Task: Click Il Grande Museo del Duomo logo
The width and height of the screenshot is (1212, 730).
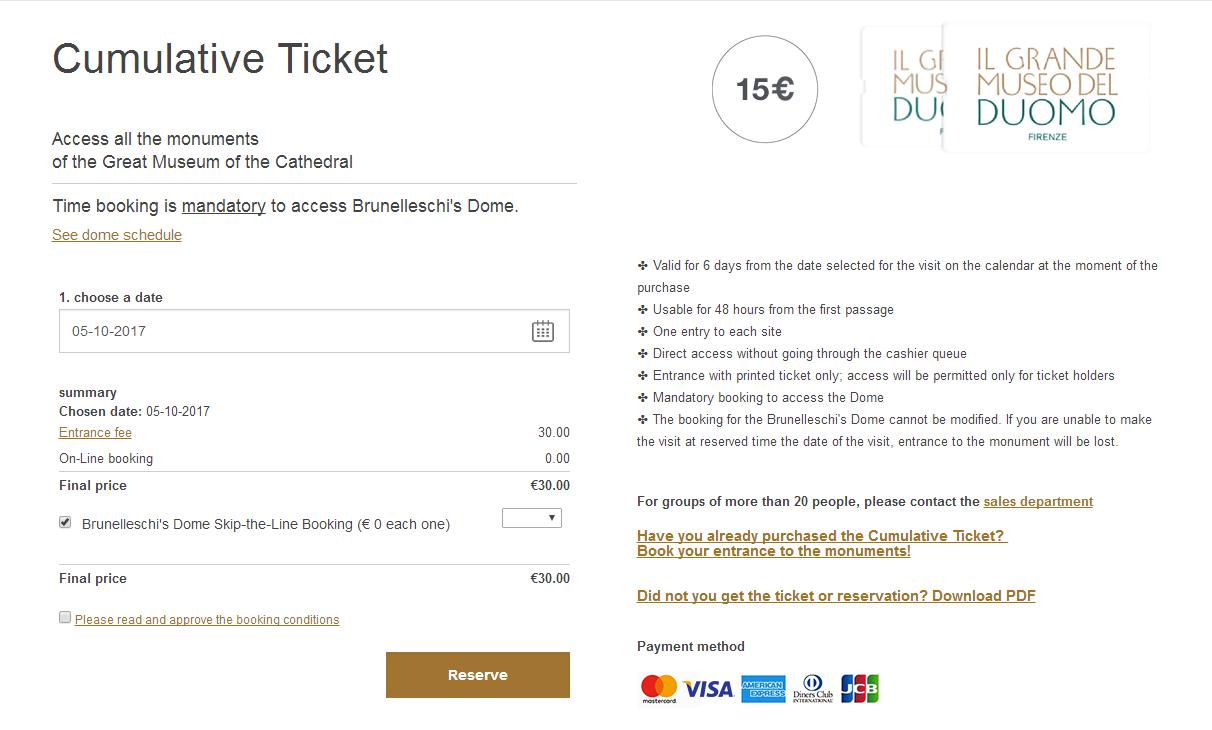Action: point(1045,90)
